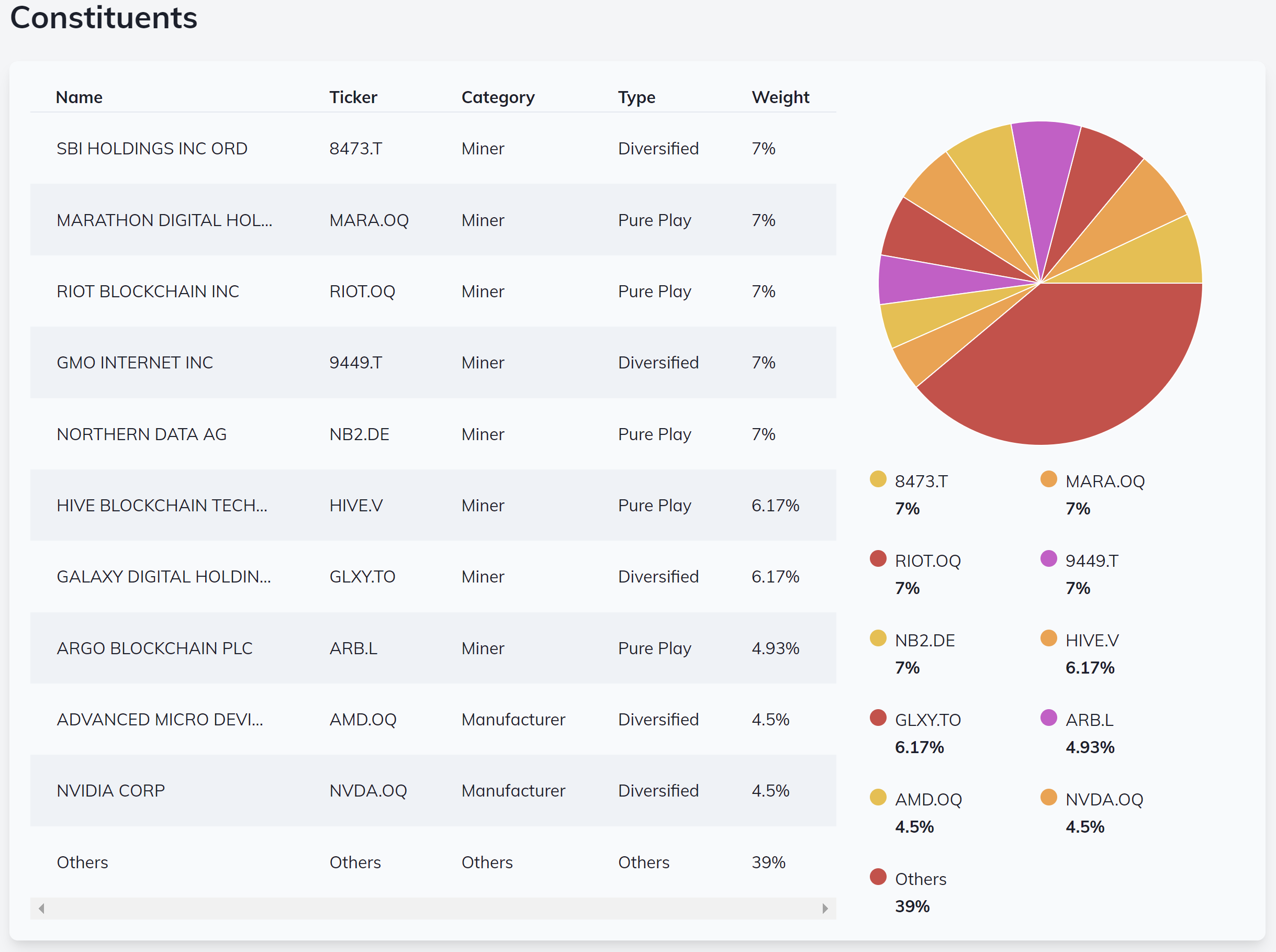Click the 9449.T purple legend marker
The width and height of the screenshot is (1276, 952).
pos(1048,558)
